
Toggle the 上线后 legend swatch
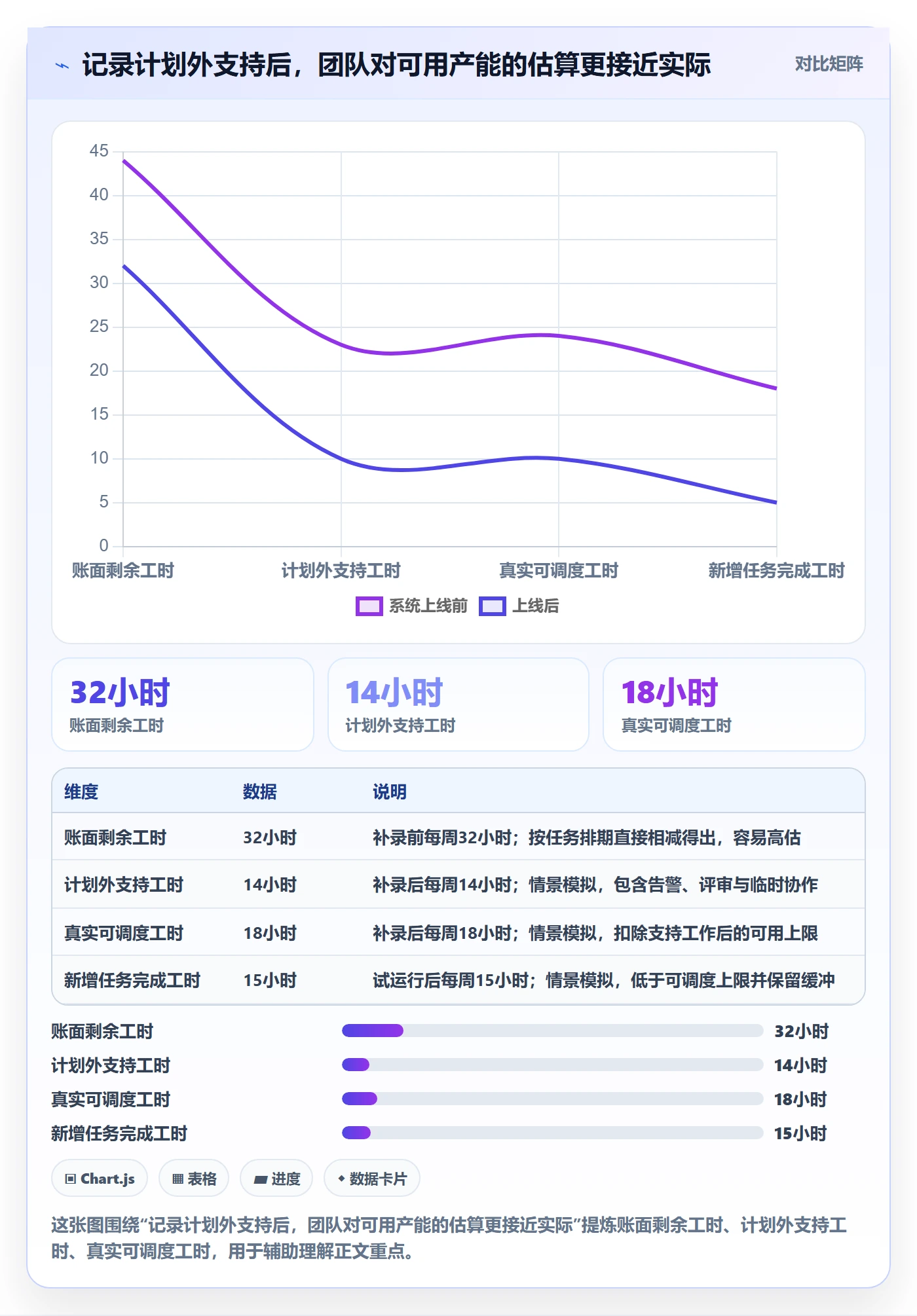click(492, 606)
